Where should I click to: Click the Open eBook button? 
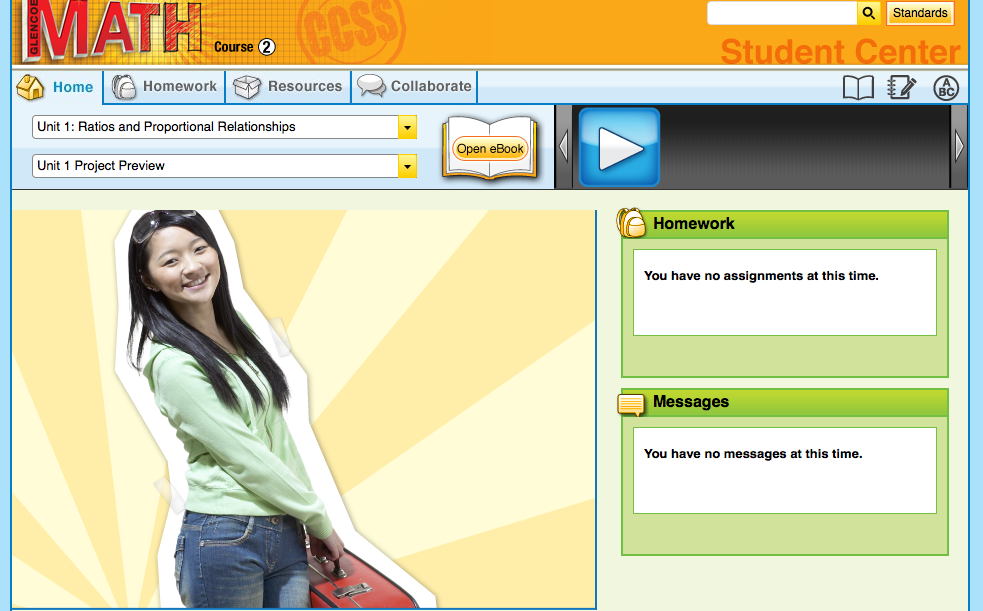click(x=490, y=149)
